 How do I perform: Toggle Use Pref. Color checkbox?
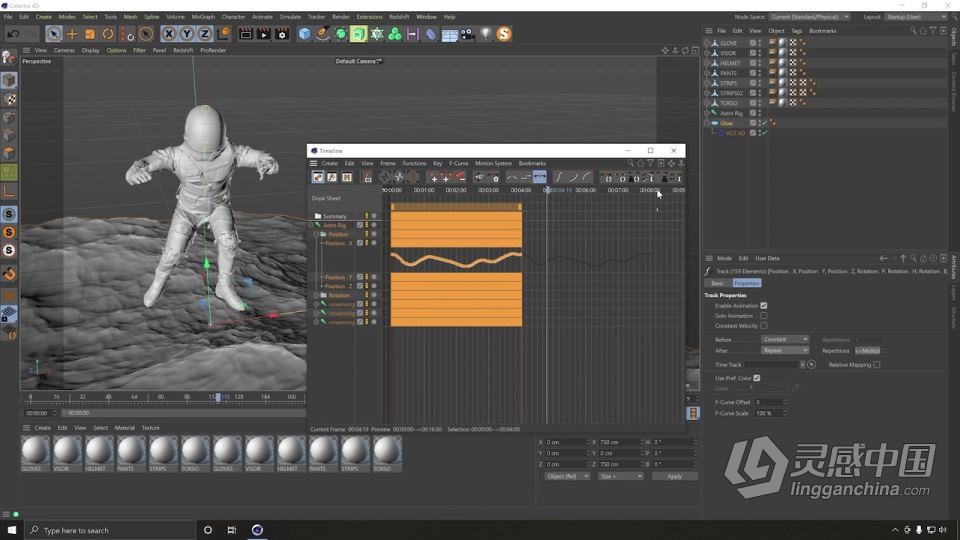[757, 378]
